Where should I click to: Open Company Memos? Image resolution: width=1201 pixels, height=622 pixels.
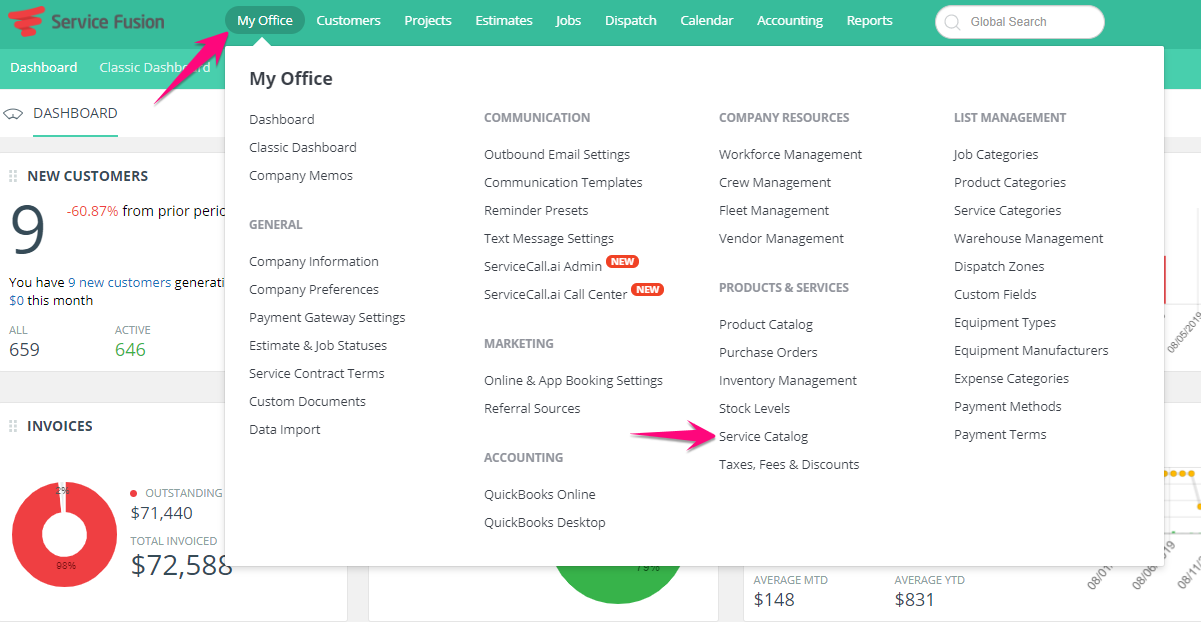(x=301, y=176)
